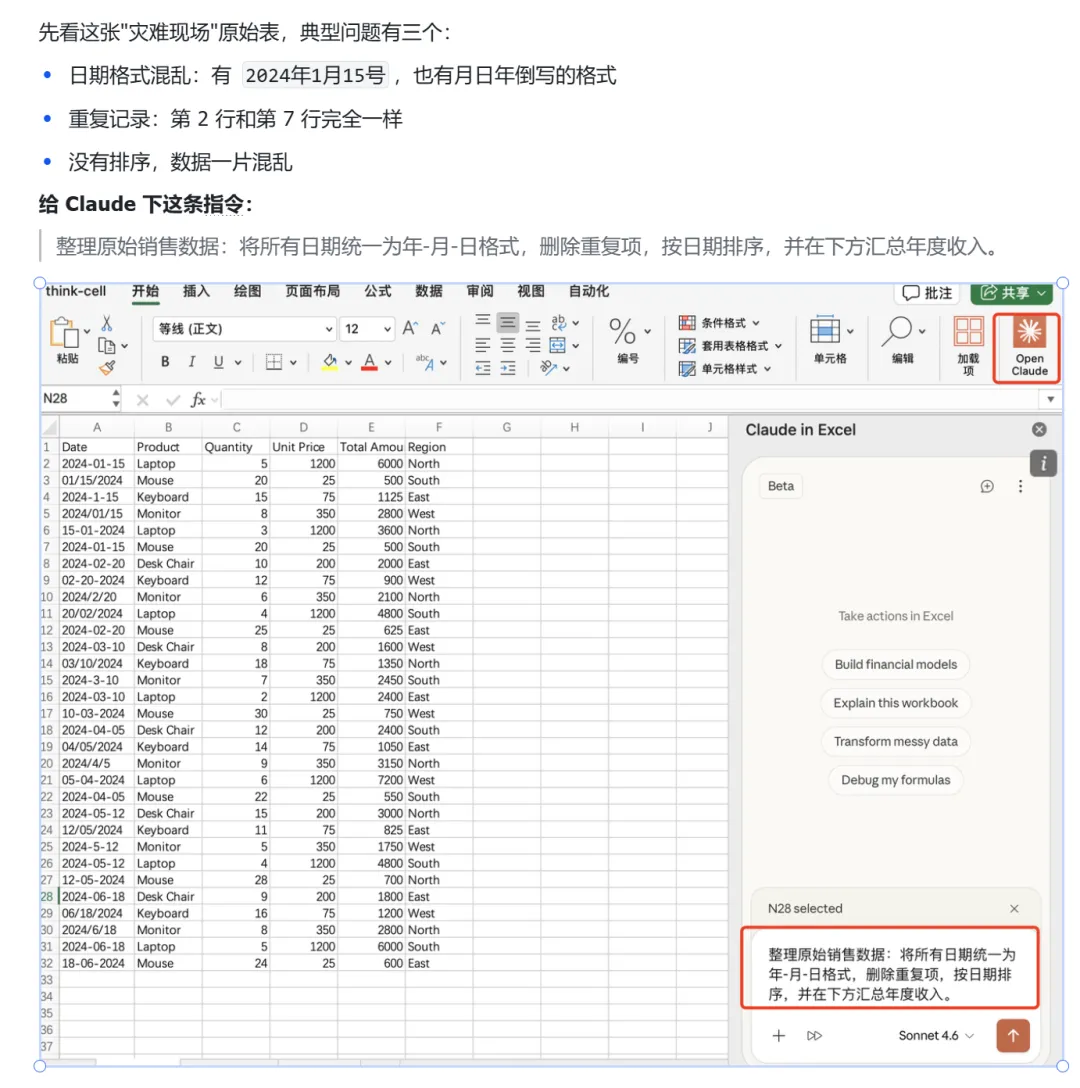Open fill color dropdown arrow
The image size is (1080, 1088).
click(x=348, y=362)
